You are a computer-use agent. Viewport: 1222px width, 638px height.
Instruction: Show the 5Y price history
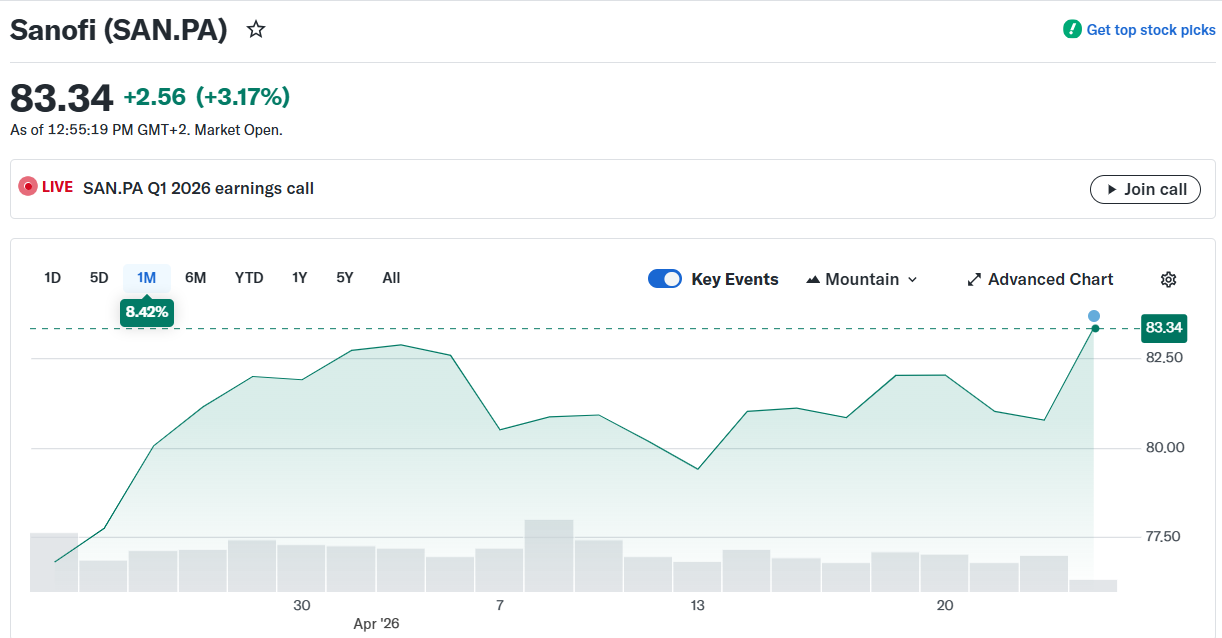click(345, 278)
